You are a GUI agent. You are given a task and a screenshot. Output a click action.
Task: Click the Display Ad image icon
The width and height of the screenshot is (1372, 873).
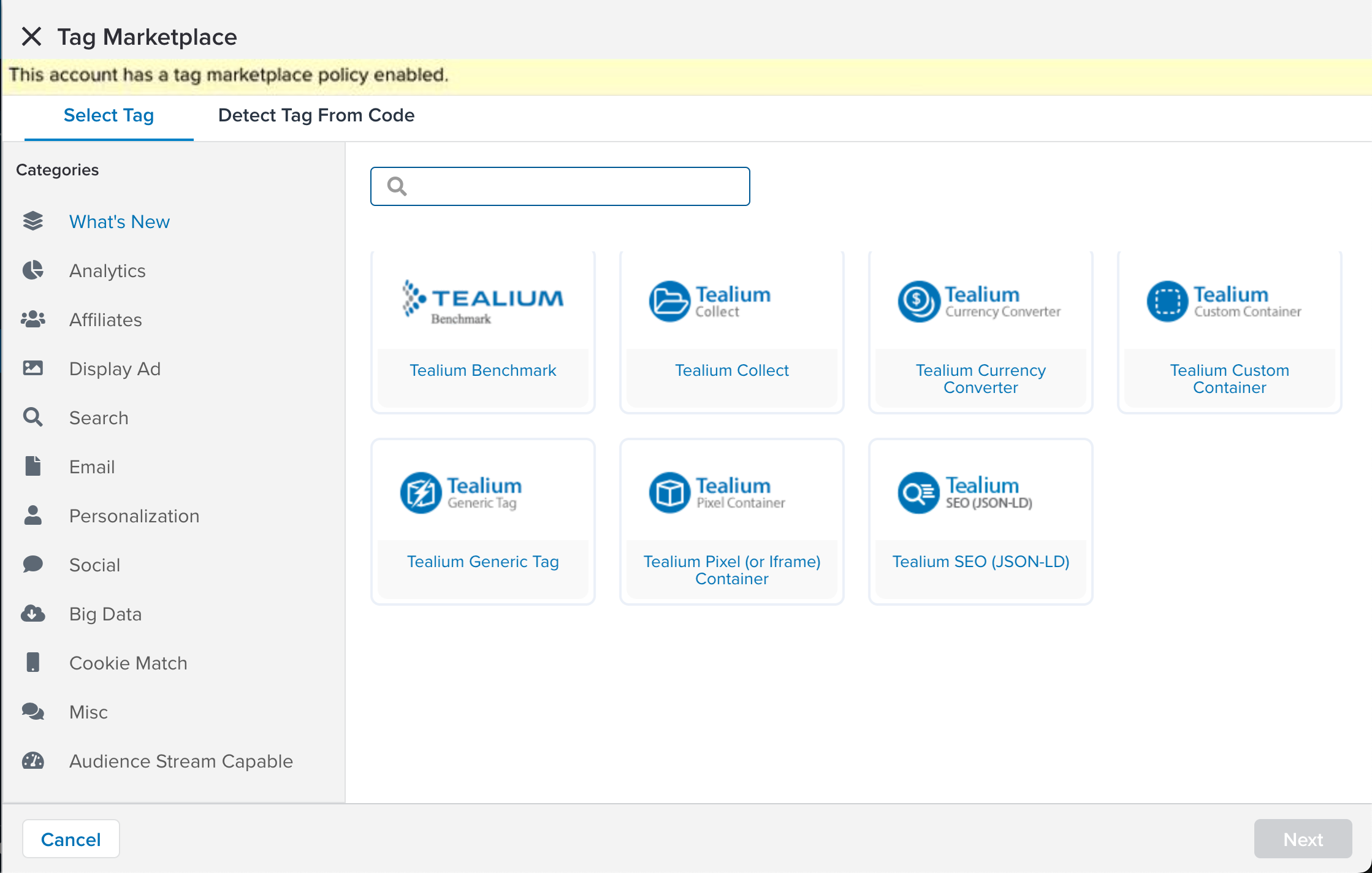[33, 368]
